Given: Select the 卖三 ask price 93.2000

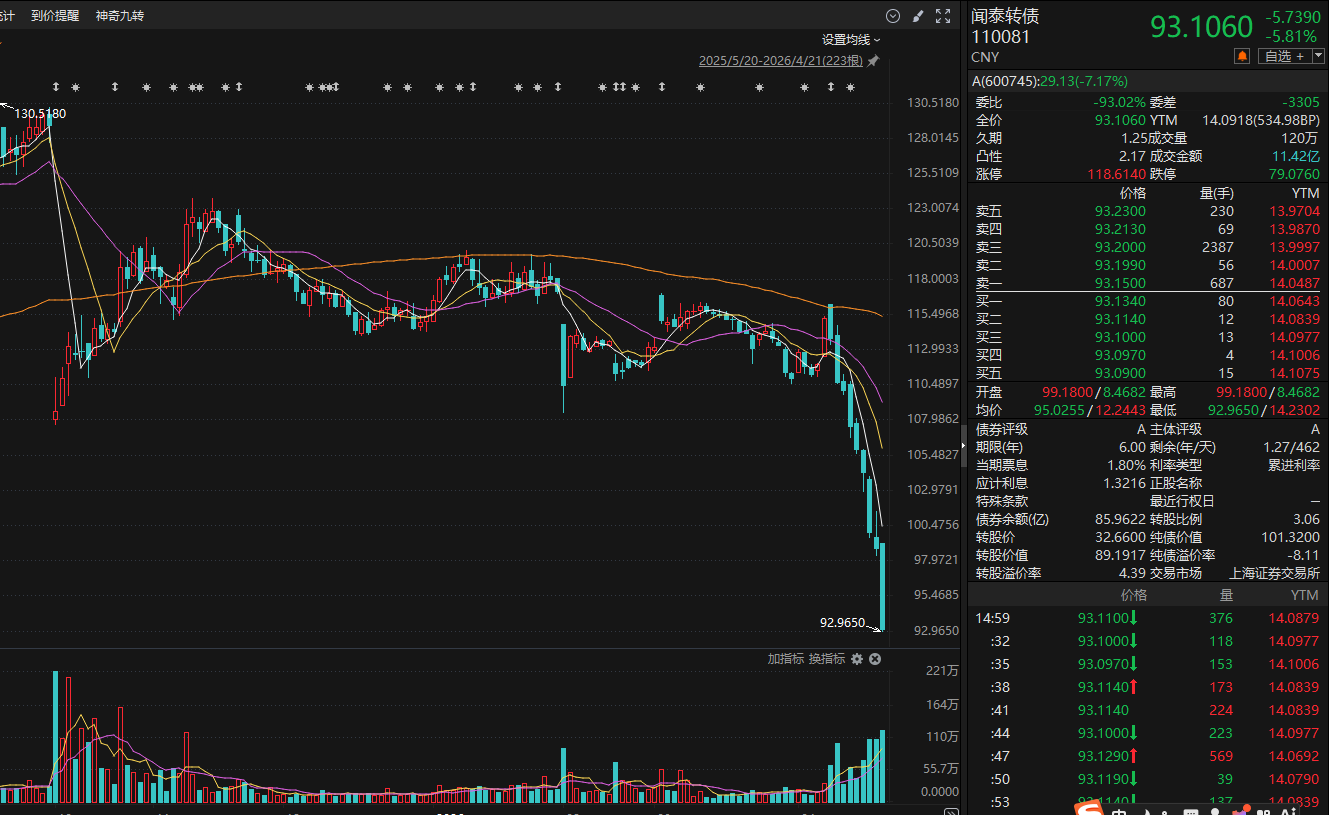Looking at the screenshot, I should pyautogui.click(x=1120, y=247).
